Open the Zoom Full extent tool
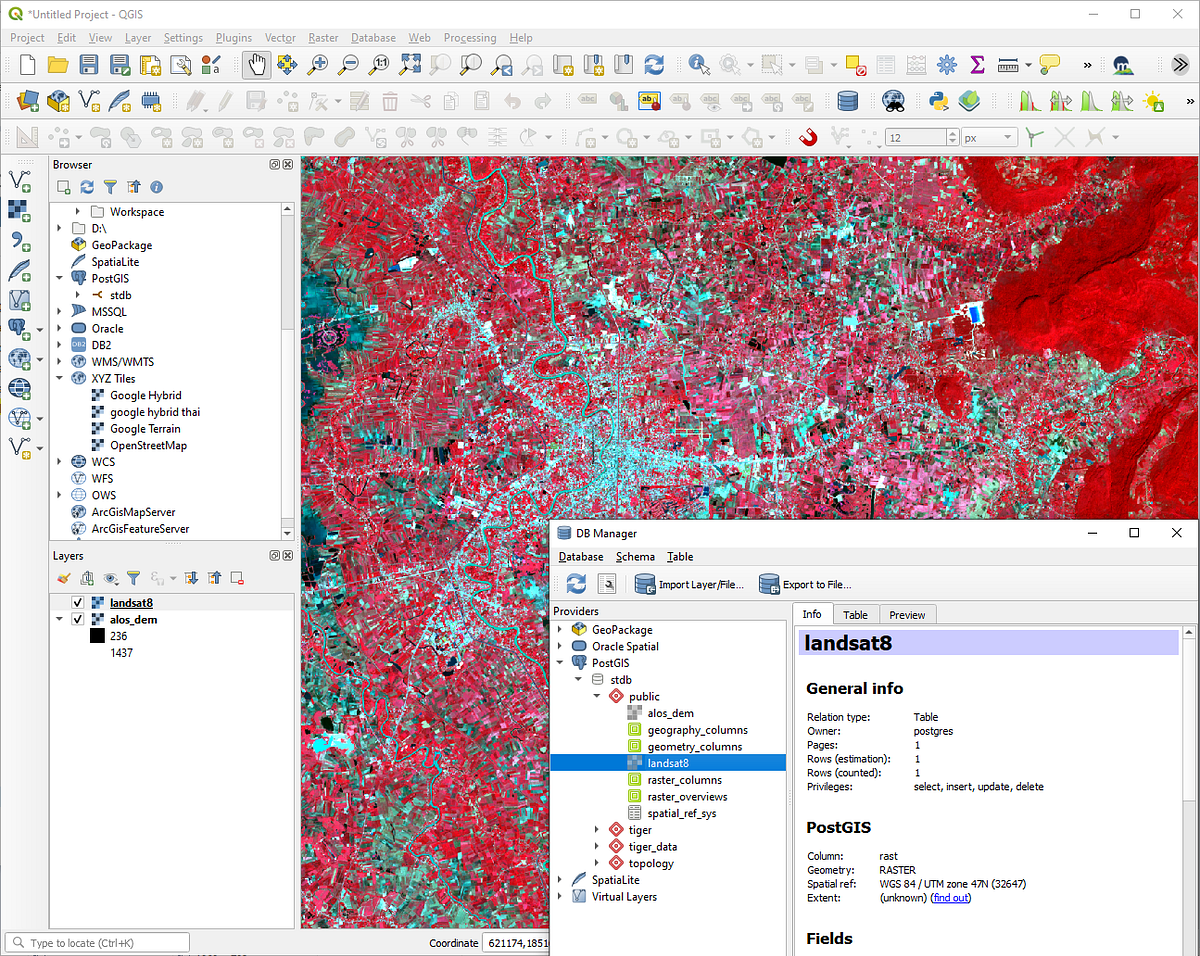1200x956 pixels. [x=408, y=64]
